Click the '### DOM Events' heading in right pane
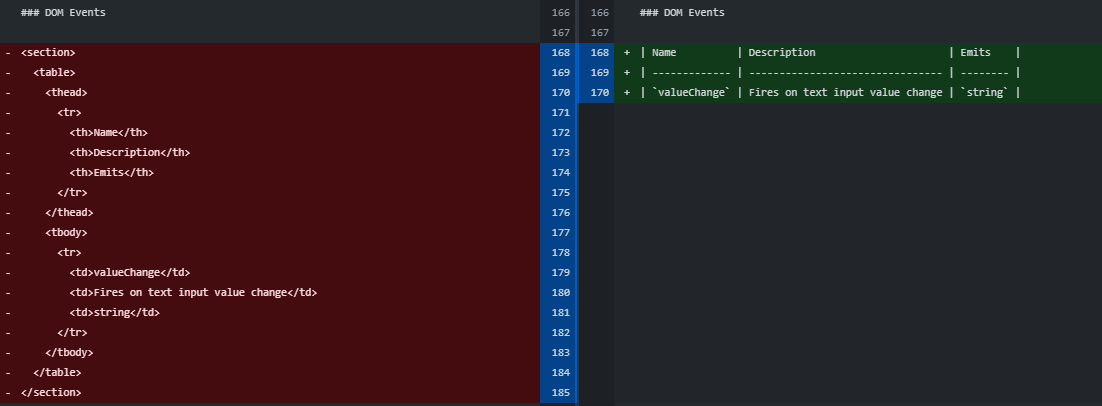The height and width of the screenshot is (406, 1102). click(682, 12)
